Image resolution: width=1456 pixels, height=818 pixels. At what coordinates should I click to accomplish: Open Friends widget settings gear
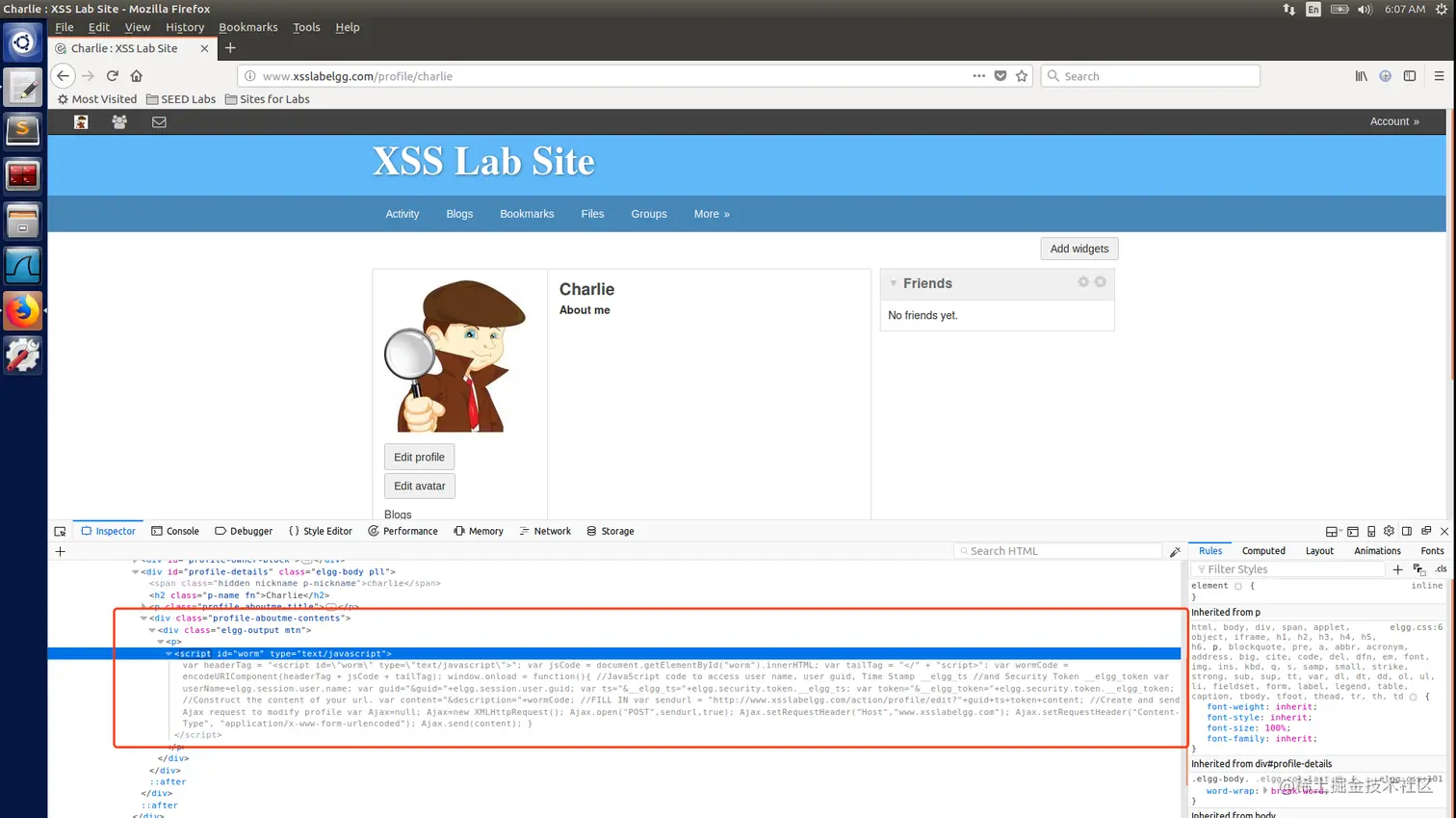click(x=1083, y=281)
